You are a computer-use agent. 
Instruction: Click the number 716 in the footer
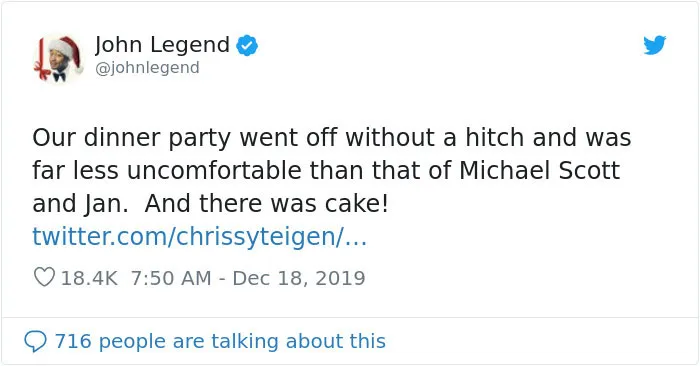[73, 341]
